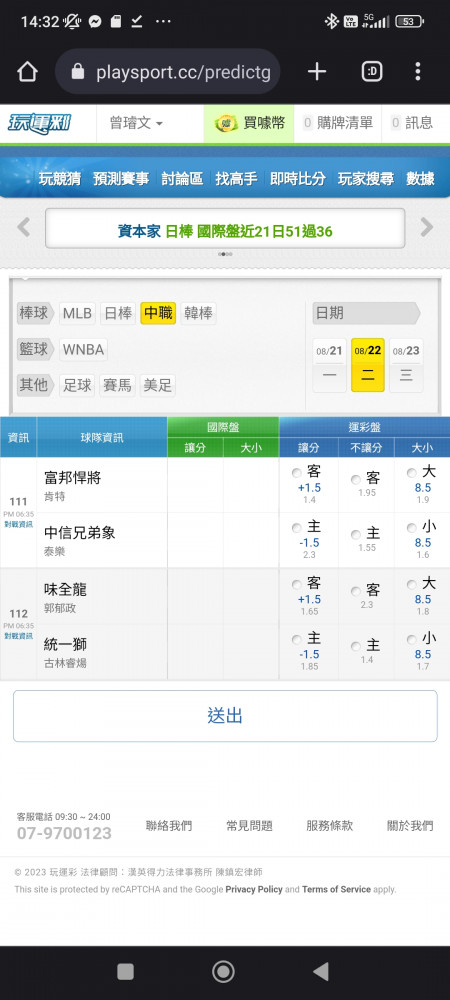Open the browser three-dot menu

pyautogui.click(x=417, y=72)
